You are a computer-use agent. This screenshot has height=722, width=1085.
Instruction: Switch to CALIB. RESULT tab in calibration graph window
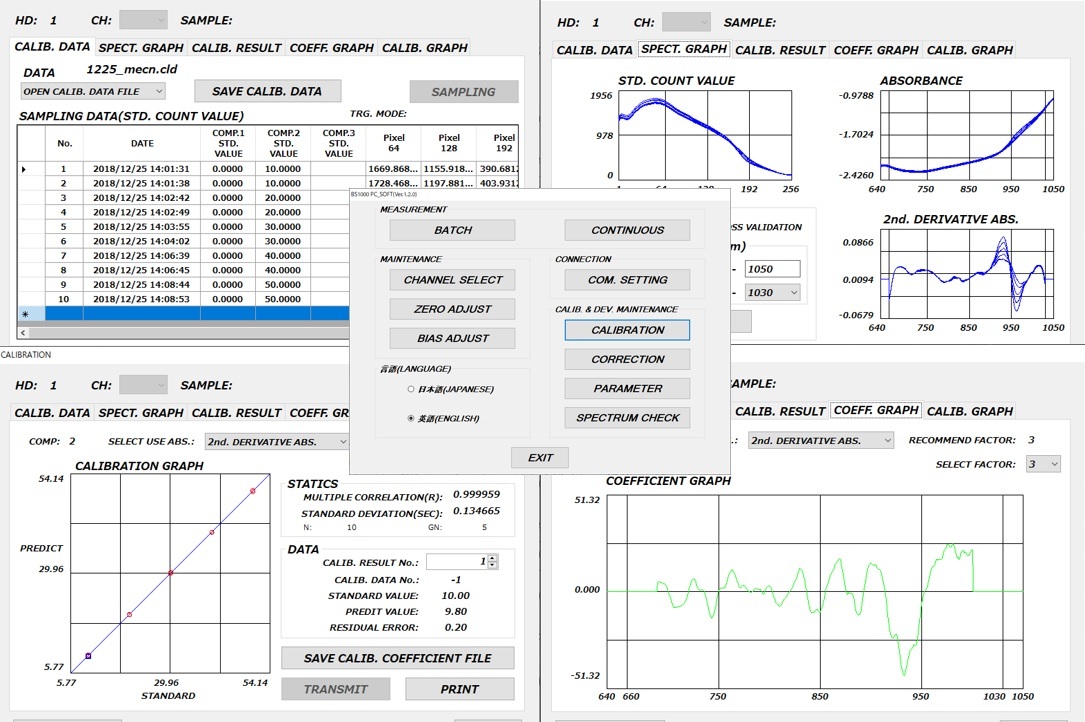coord(237,413)
